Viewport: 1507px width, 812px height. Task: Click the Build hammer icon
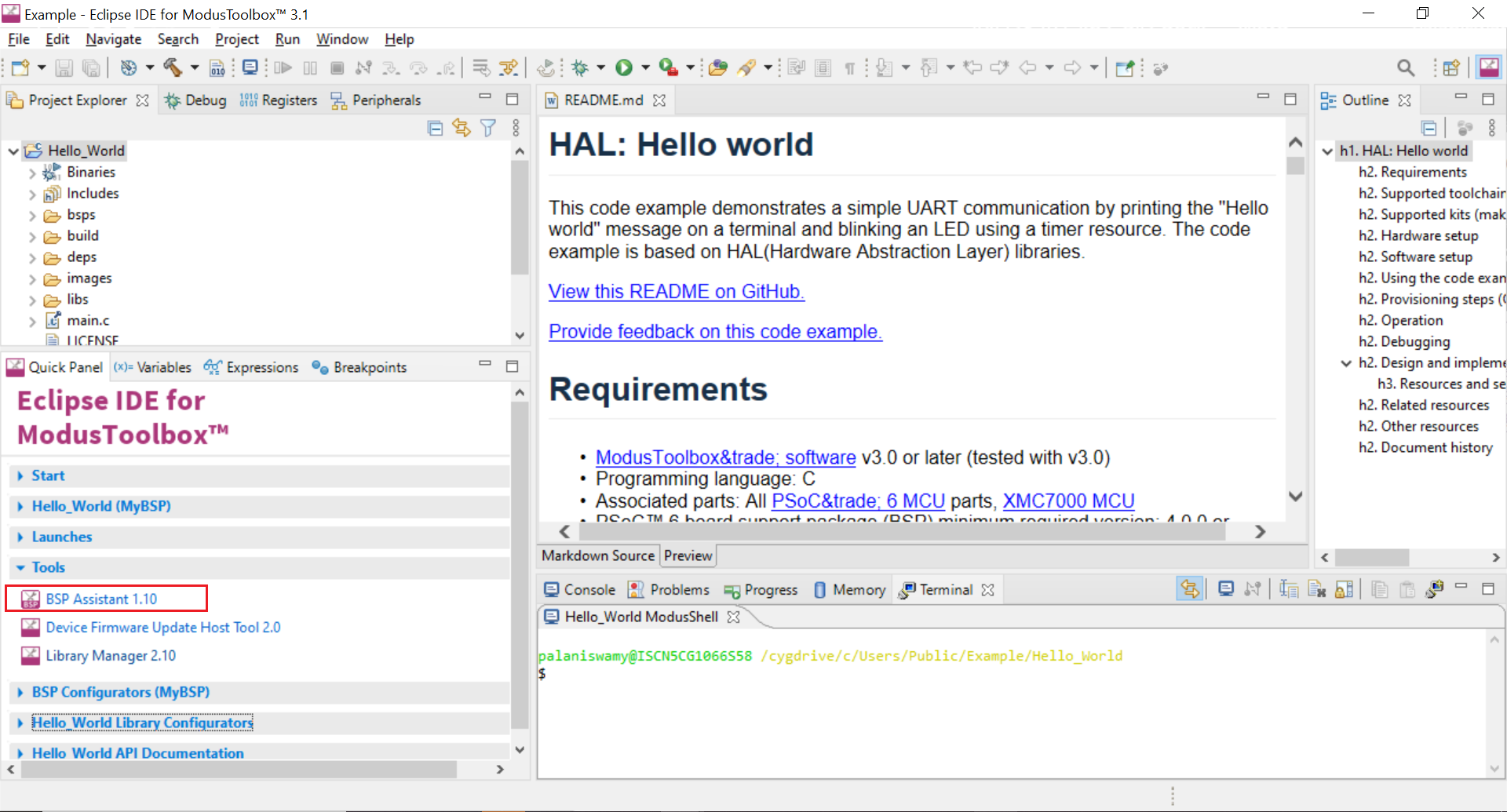pos(172,68)
